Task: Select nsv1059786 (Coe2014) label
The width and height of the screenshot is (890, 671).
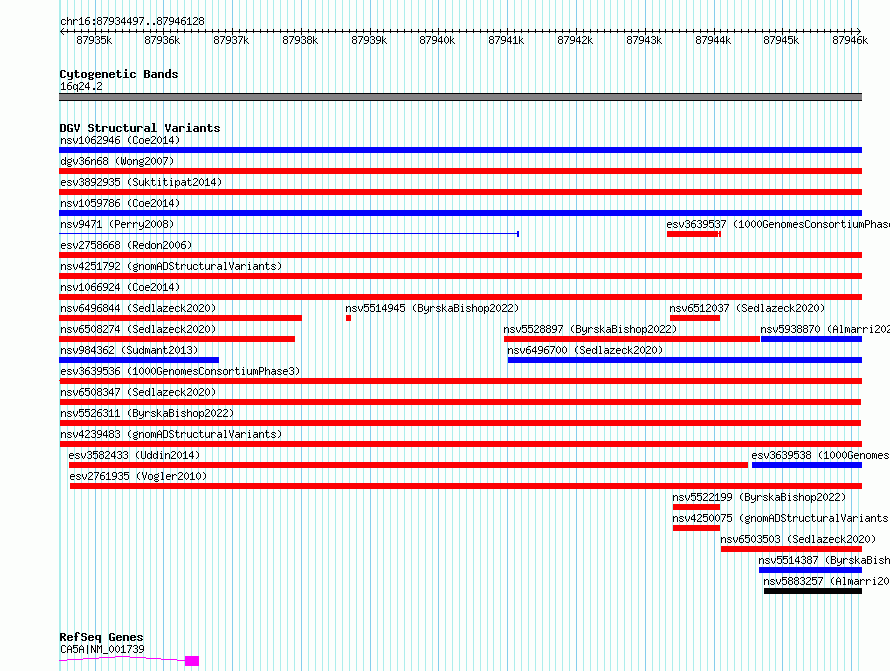Action: [x=120, y=203]
